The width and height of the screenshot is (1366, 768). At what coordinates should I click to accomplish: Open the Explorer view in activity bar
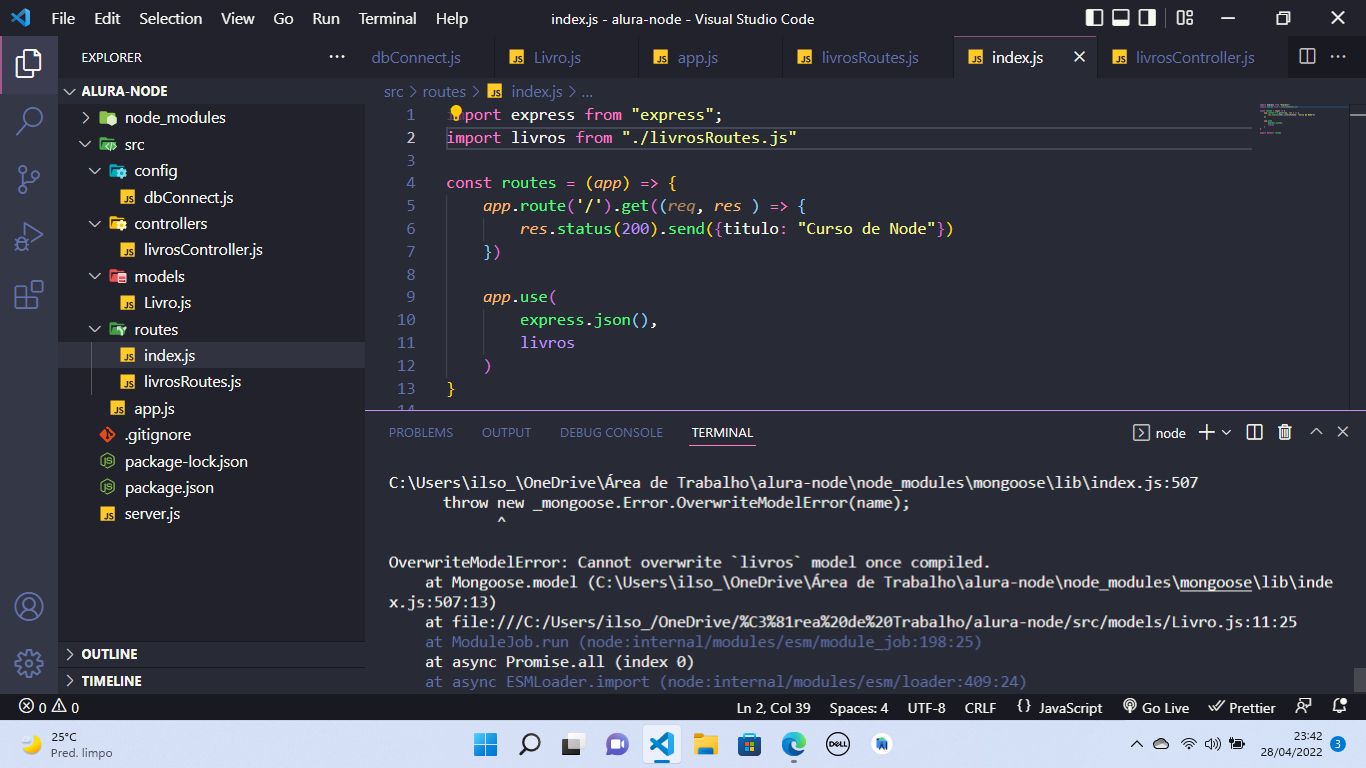(29, 64)
